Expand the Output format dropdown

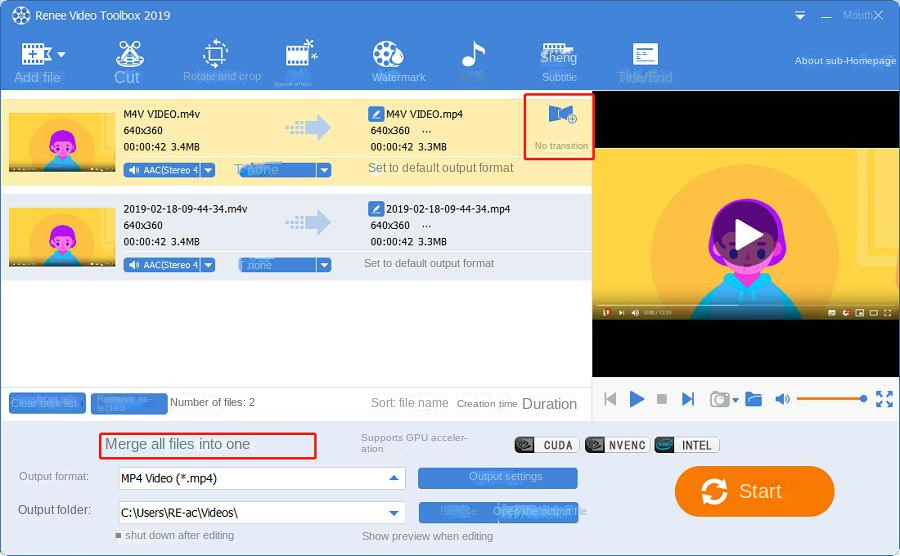395,478
